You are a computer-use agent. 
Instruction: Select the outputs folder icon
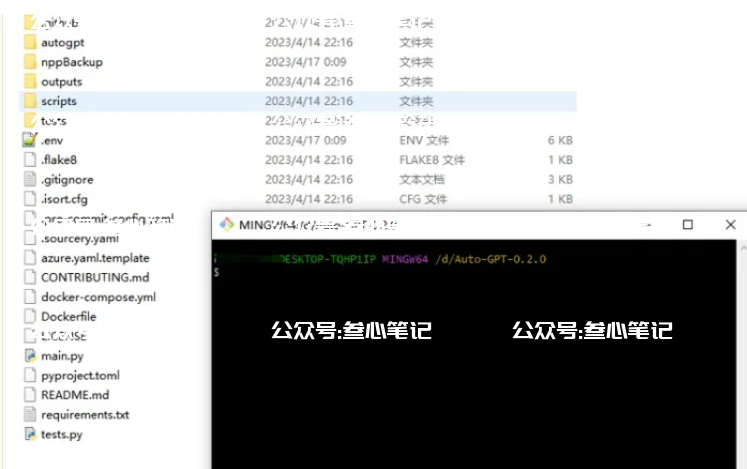[30, 81]
